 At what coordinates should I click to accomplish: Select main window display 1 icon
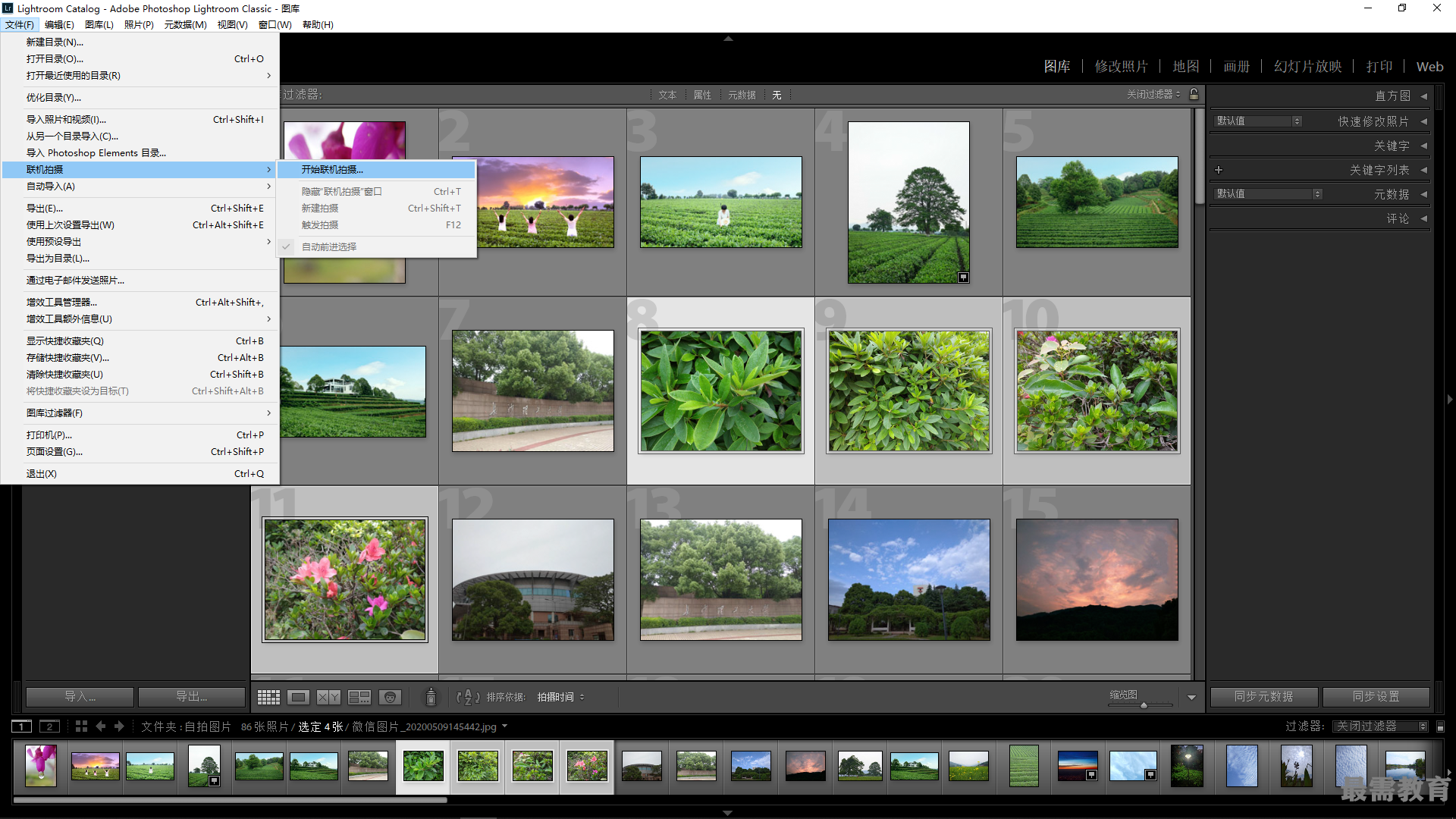[x=22, y=726]
